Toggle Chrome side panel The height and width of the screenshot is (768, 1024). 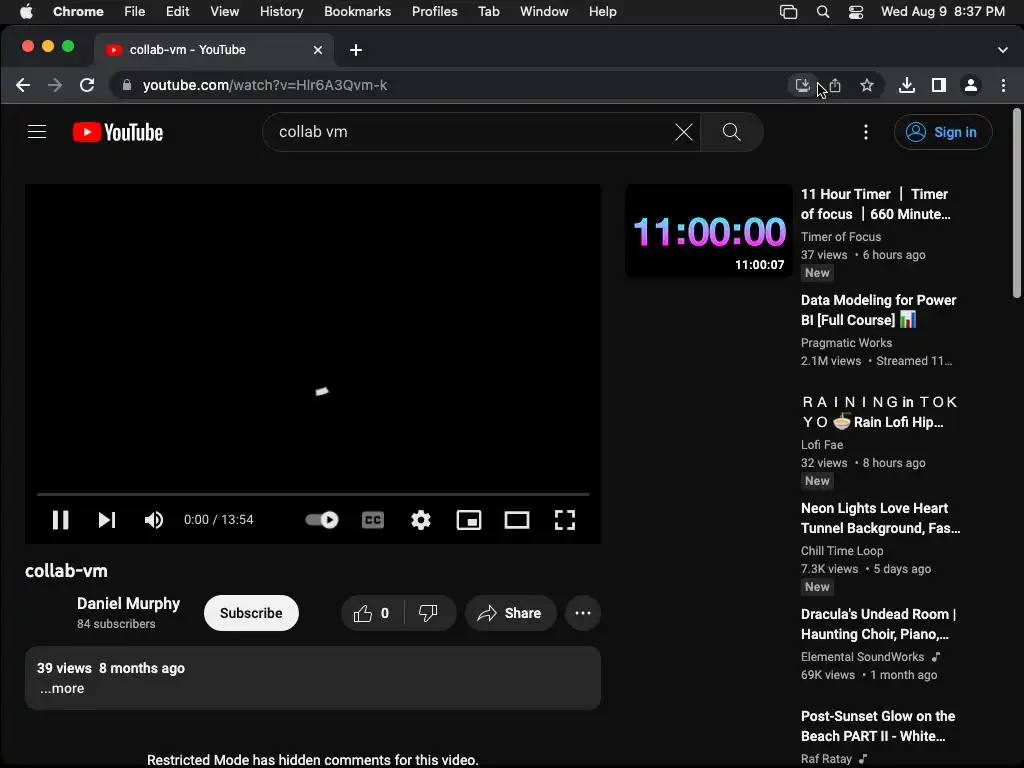[x=938, y=85]
